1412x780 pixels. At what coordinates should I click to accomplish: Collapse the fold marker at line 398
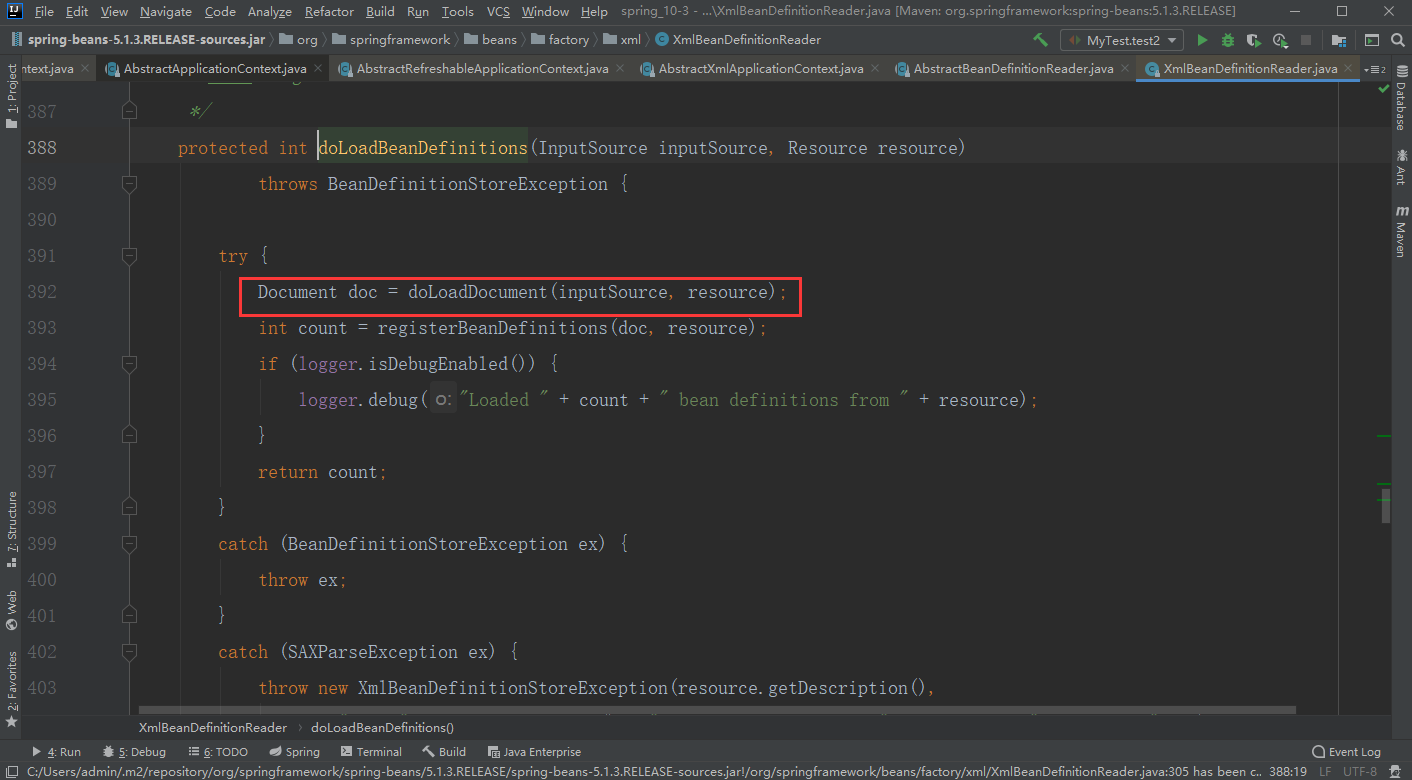[129, 508]
